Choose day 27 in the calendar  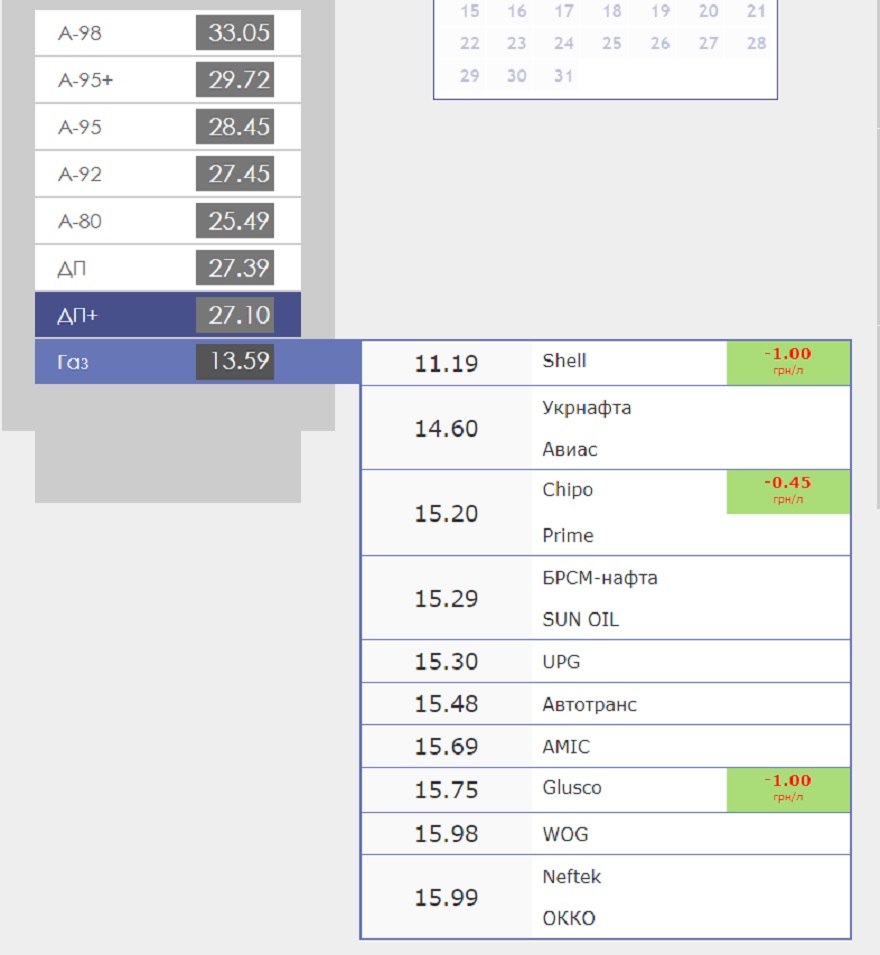point(708,43)
